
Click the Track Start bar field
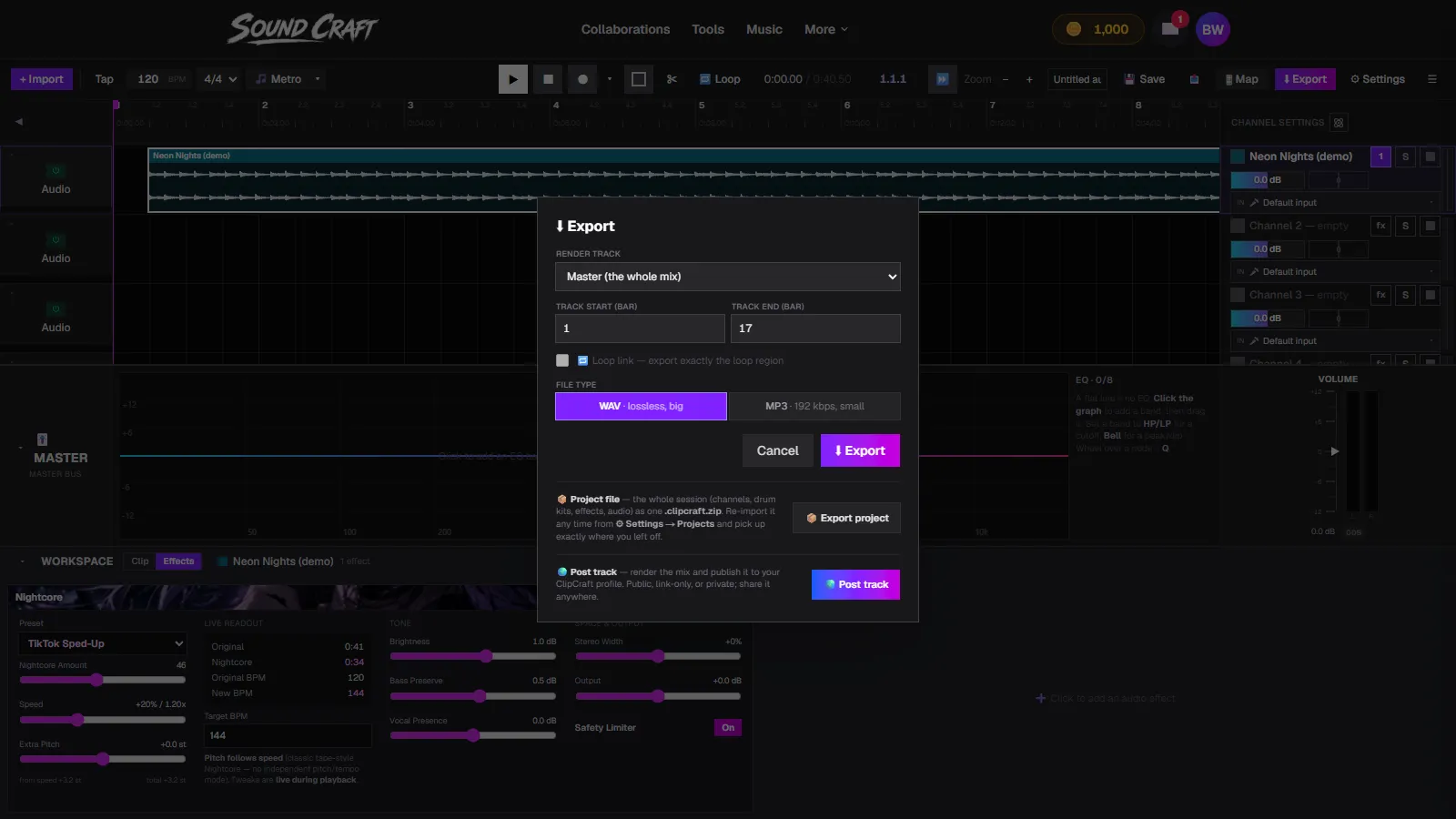[x=640, y=329]
